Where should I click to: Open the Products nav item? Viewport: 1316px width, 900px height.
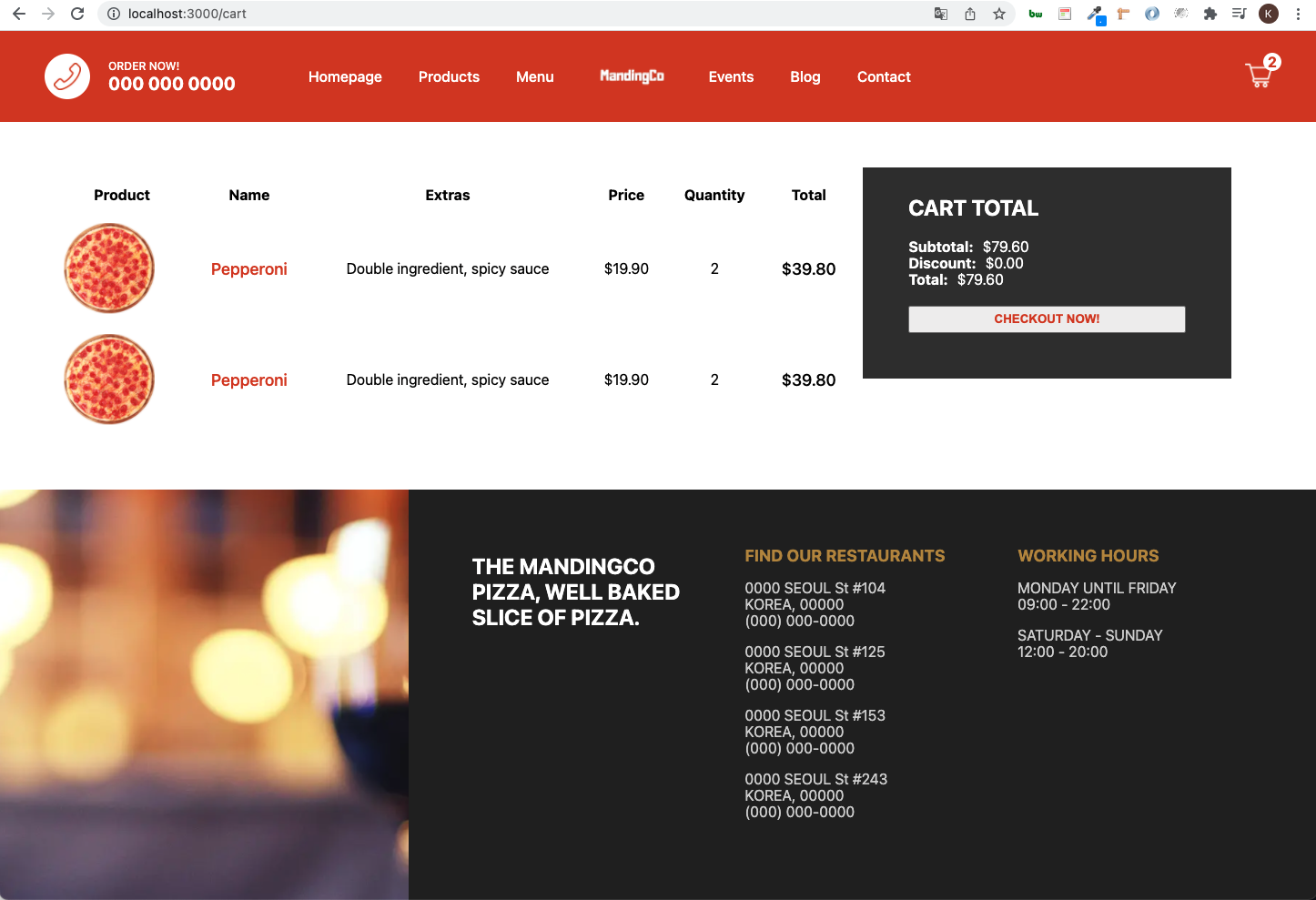tap(449, 76)
